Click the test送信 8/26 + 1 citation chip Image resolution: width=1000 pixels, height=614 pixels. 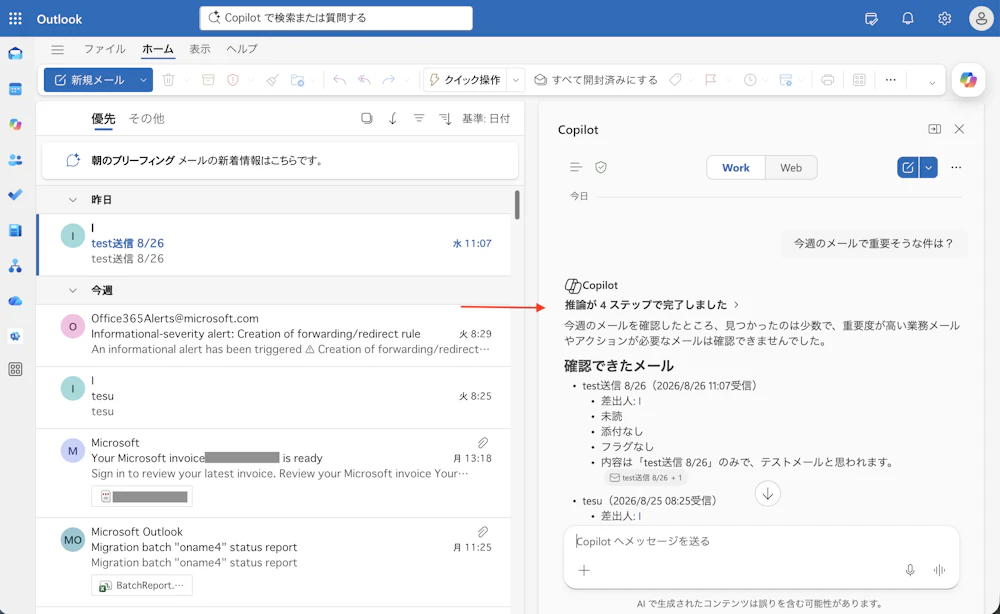(646, 478)
